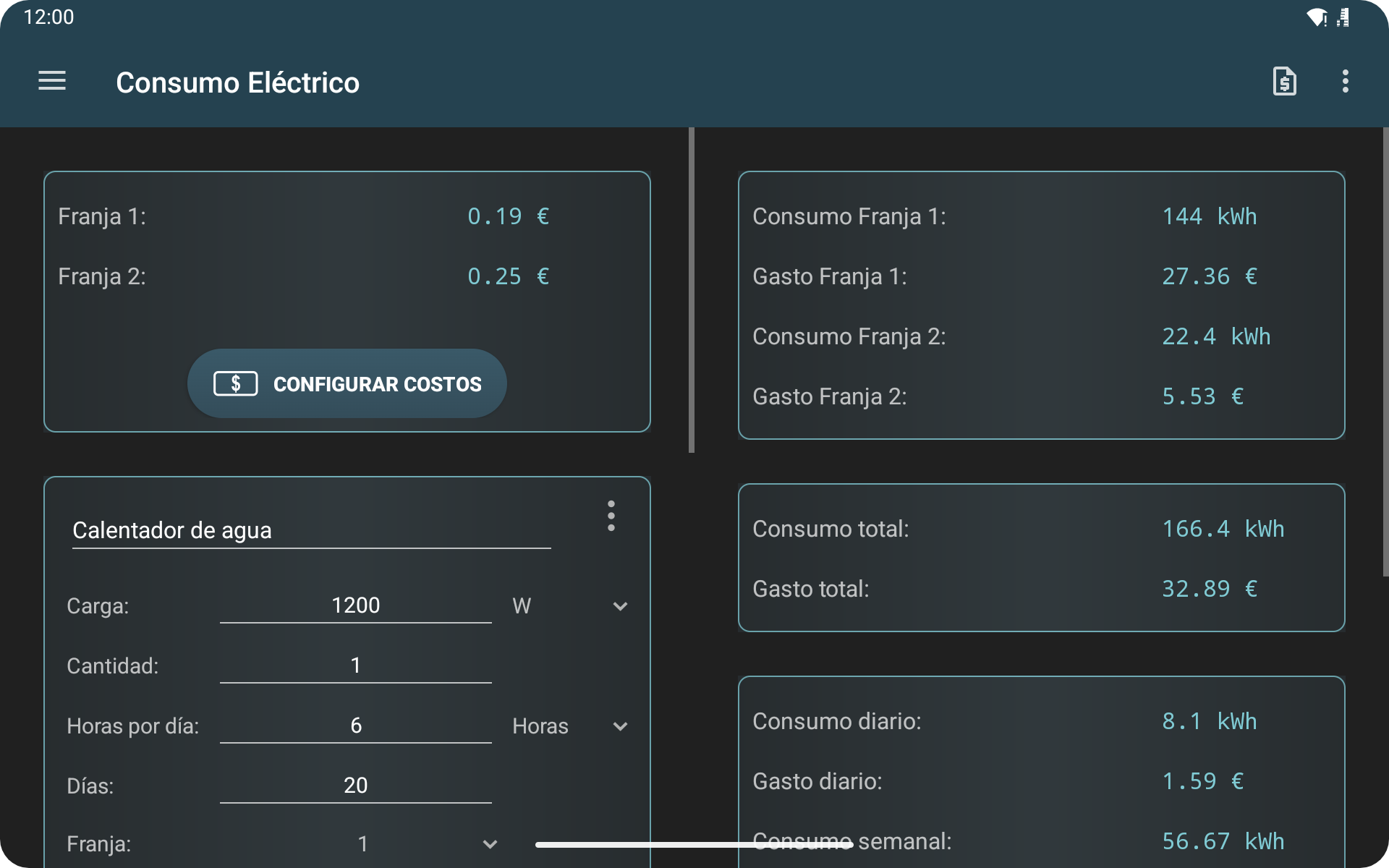Click the Franja 1 price 0.19 €
Screen dimensions: 1389x868
coord(509,216)
